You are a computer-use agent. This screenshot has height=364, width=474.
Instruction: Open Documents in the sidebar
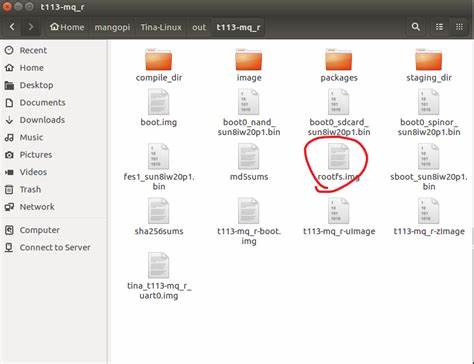point(53,102)
